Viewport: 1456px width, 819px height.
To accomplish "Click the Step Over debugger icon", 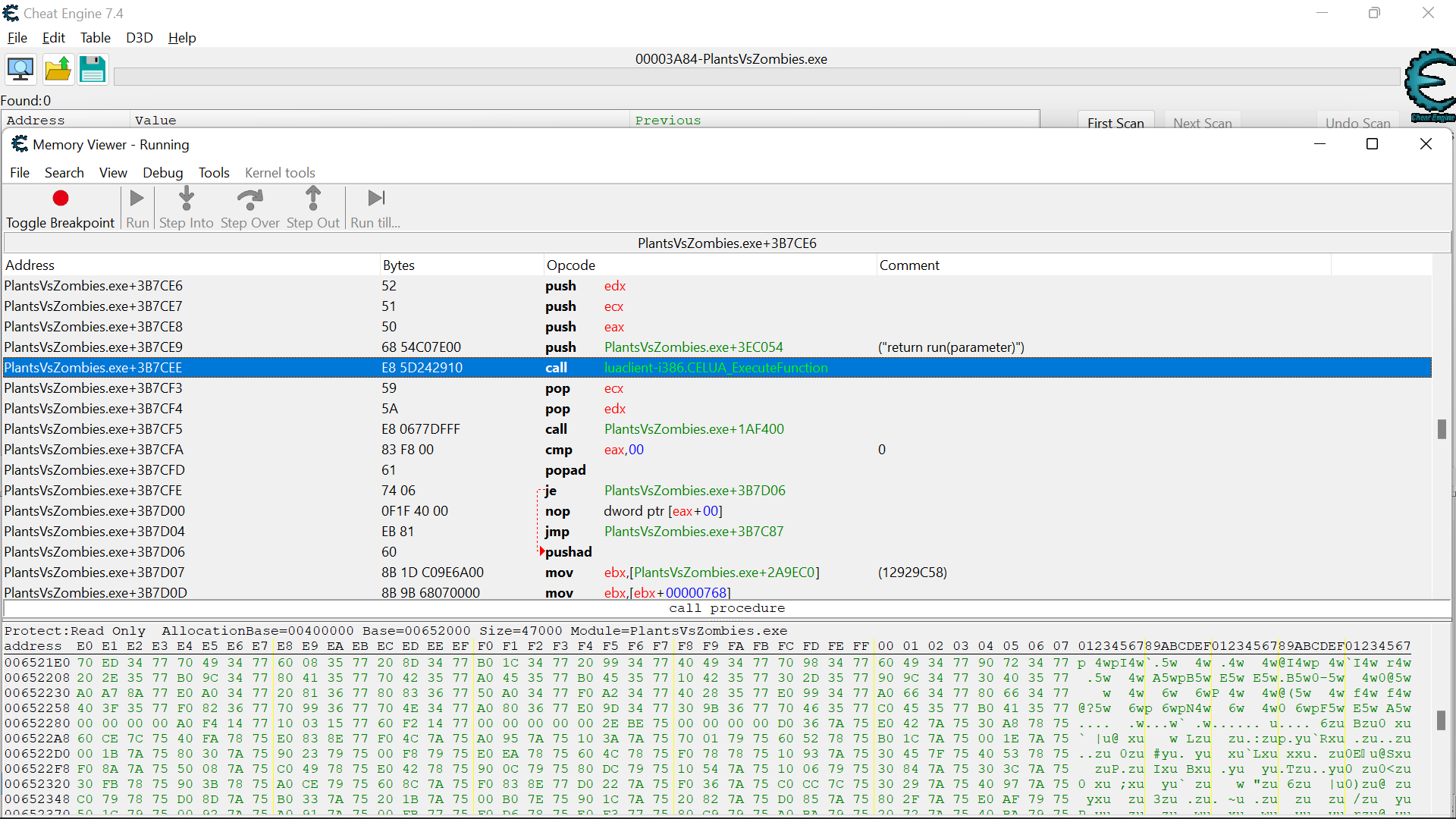I will [x=250, y=198].
